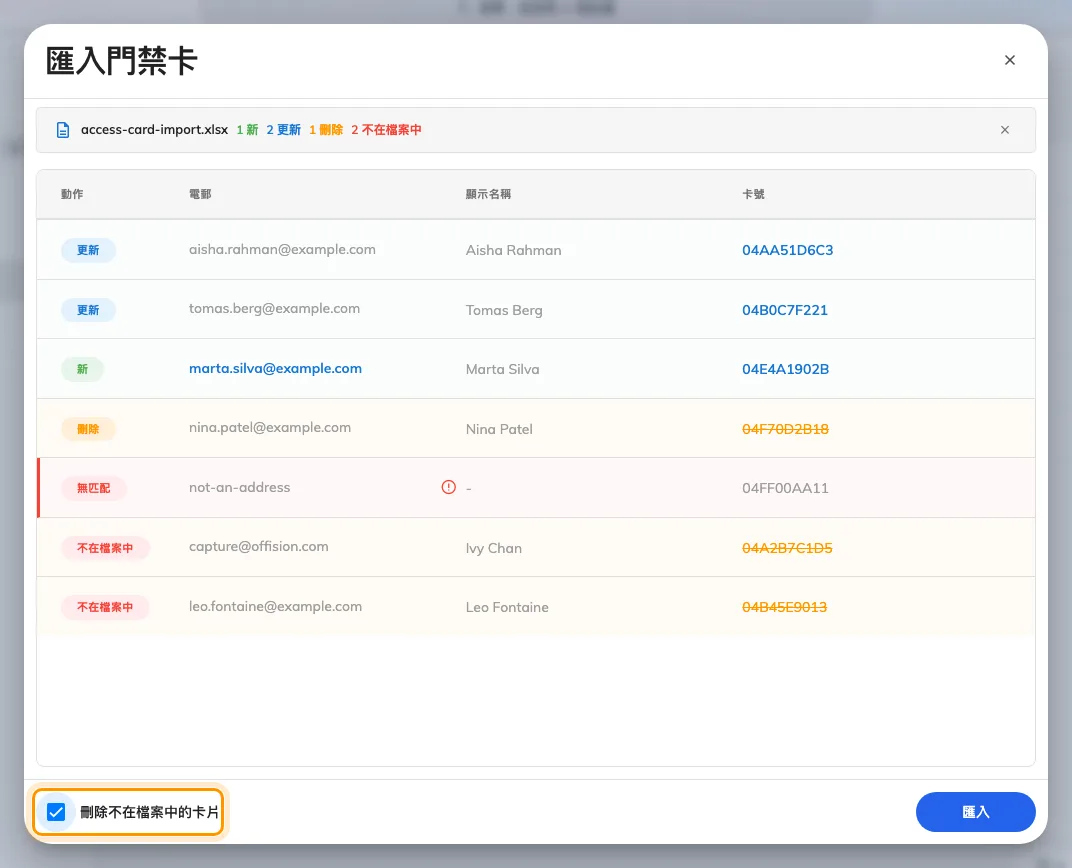Click struck-through card 04F70D2B18
This screenshot has width=1072, height=868.
(x=786, y=429)
